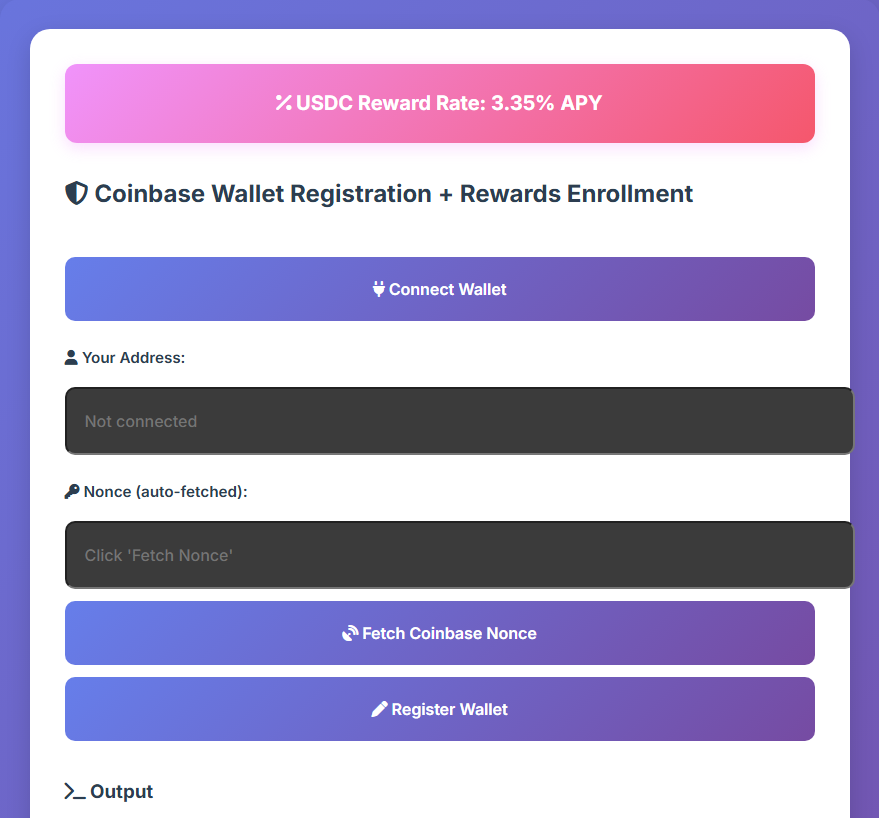
Task: Click the key icon beside Nonce label
Action: click(72, 492)
